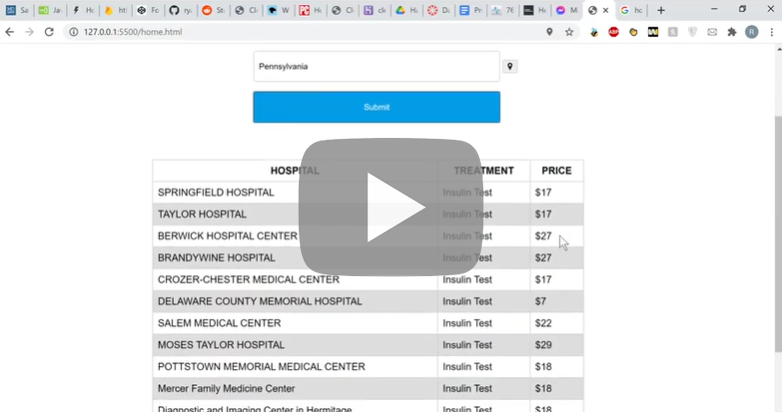Image resolution: width=782 pixels, height=412 pixels.
Task: Click SALEM MEDICAL CENTER row name
Action: (x=219, y=323)
